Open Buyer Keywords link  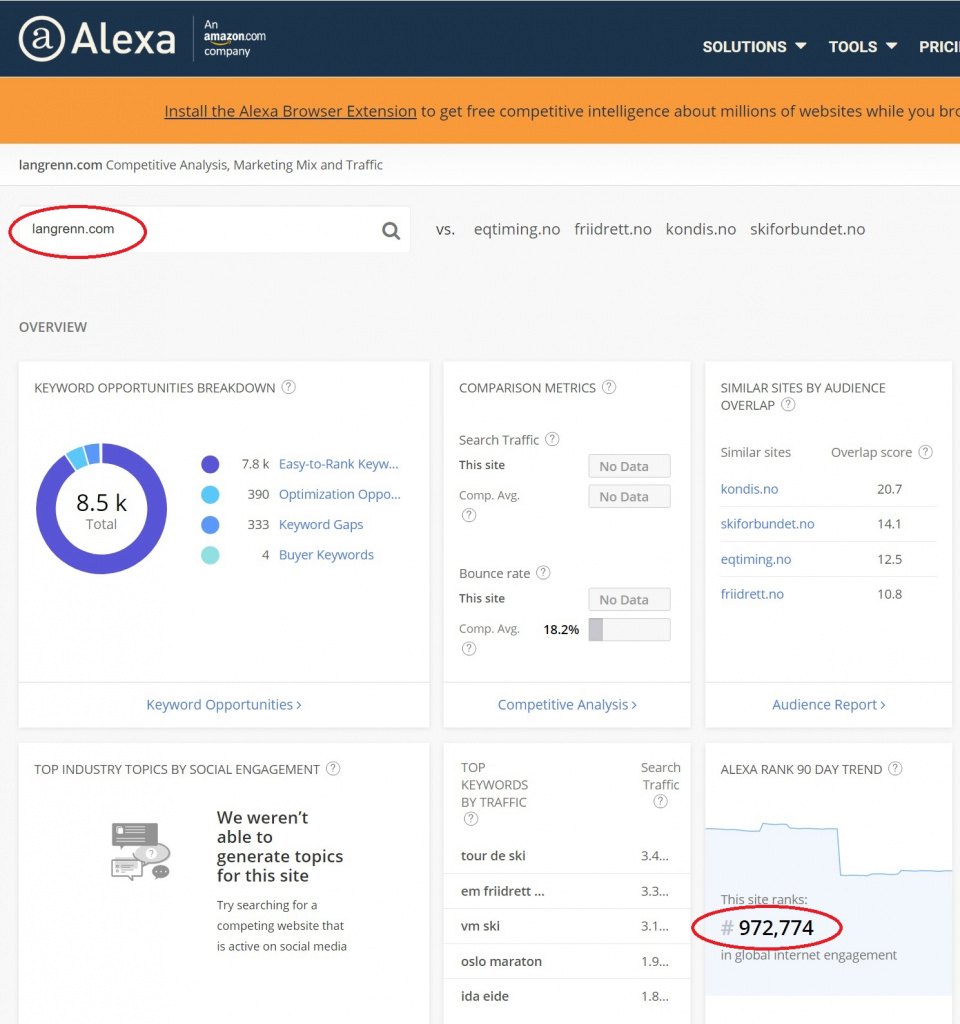click(326, 554)
